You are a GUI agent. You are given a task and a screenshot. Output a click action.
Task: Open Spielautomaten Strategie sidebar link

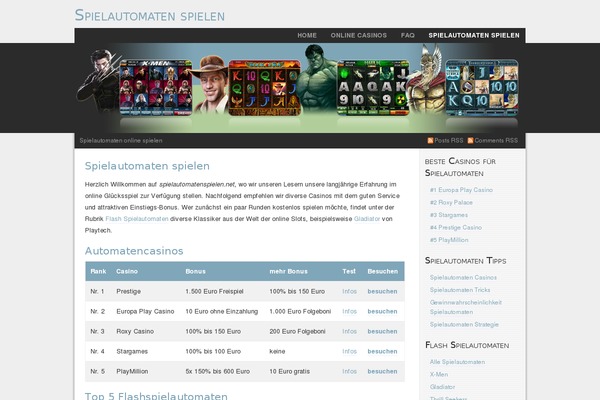click(x=464, y=325)
